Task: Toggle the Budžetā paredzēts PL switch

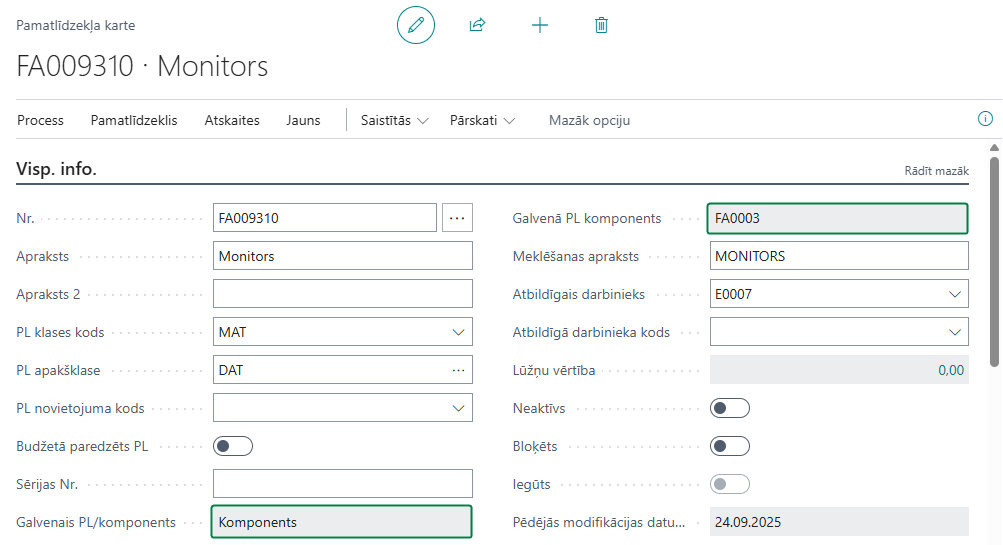Action: tap(233, 446)
